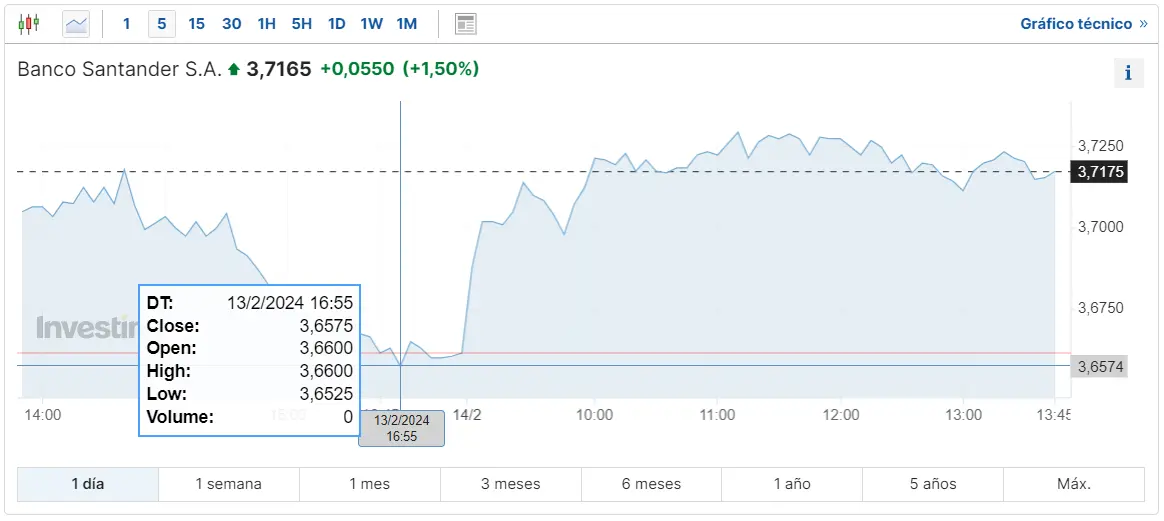Screen dimensions: 1164x521
Task: Switch interval to 30 minutes
Action: pos(232,24)
